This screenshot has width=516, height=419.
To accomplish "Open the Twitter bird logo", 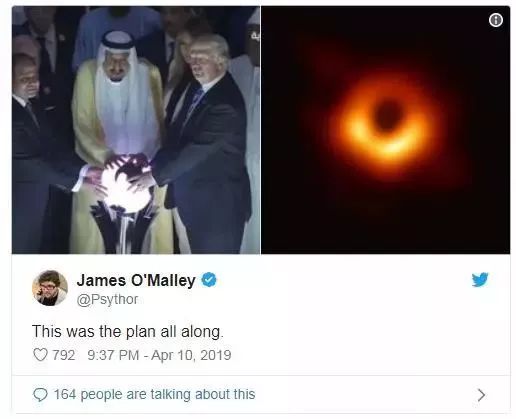I will click(480, 280).
